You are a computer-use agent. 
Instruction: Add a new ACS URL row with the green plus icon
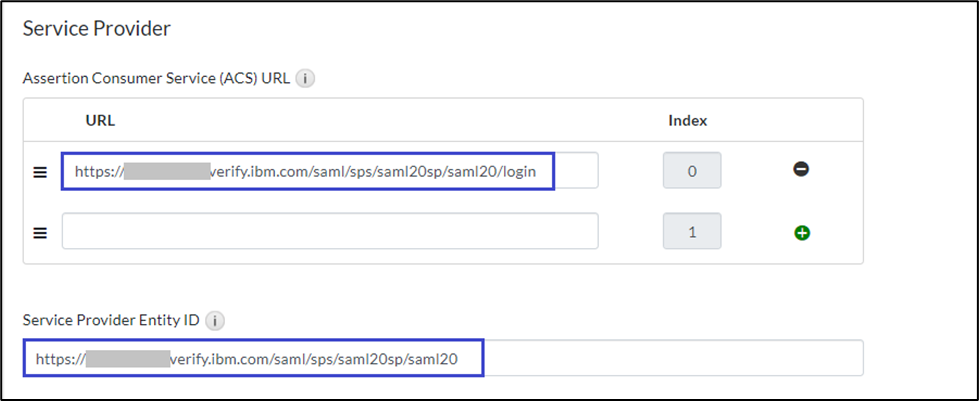(x=801, y=233)
